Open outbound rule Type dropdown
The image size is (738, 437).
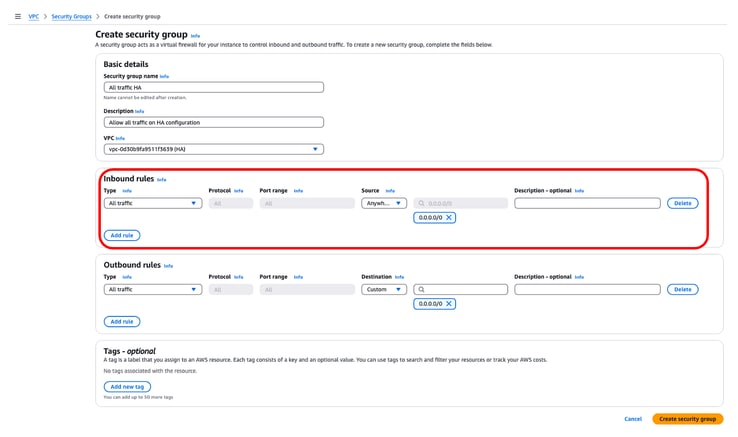pyautogui.click(x=153, y=290)
